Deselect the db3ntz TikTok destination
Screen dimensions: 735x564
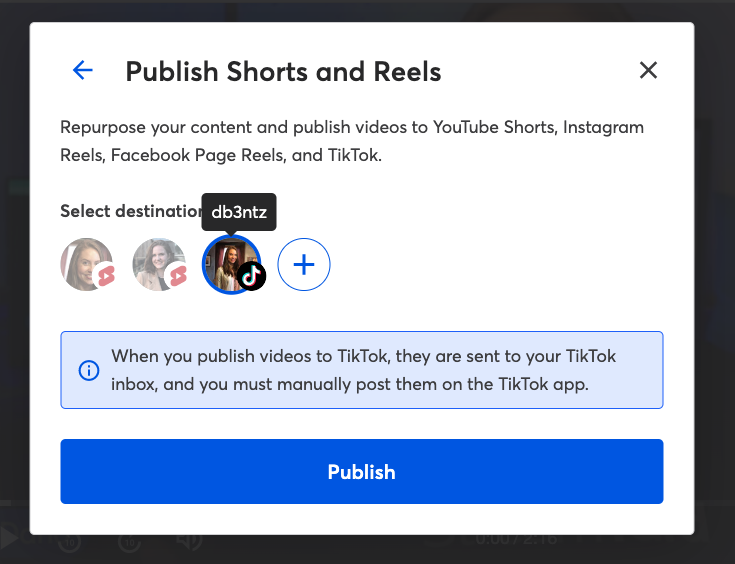pos(232,264)
